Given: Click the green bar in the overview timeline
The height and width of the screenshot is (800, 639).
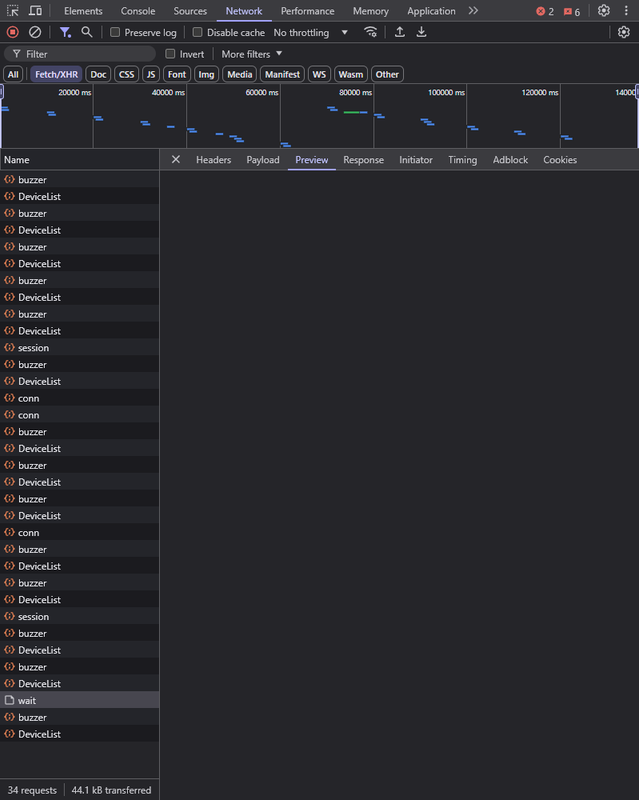Looking at the screenshot, I should (352, 112).
